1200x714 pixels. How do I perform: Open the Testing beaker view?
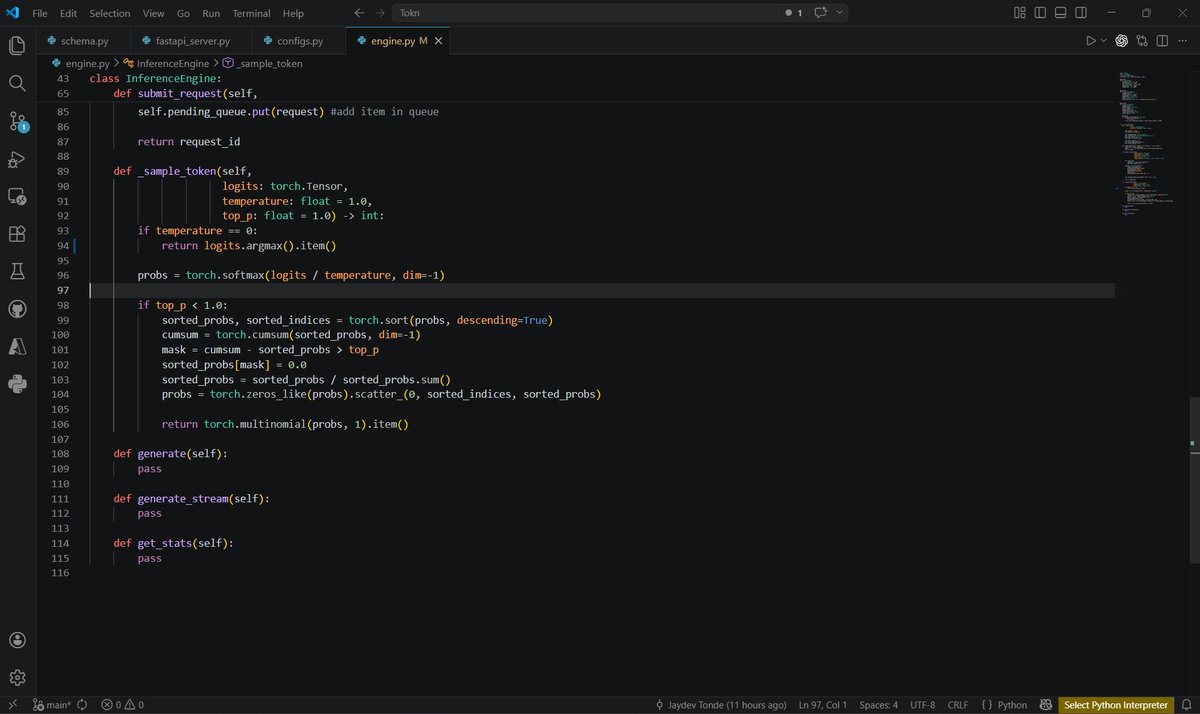point(17,271)
